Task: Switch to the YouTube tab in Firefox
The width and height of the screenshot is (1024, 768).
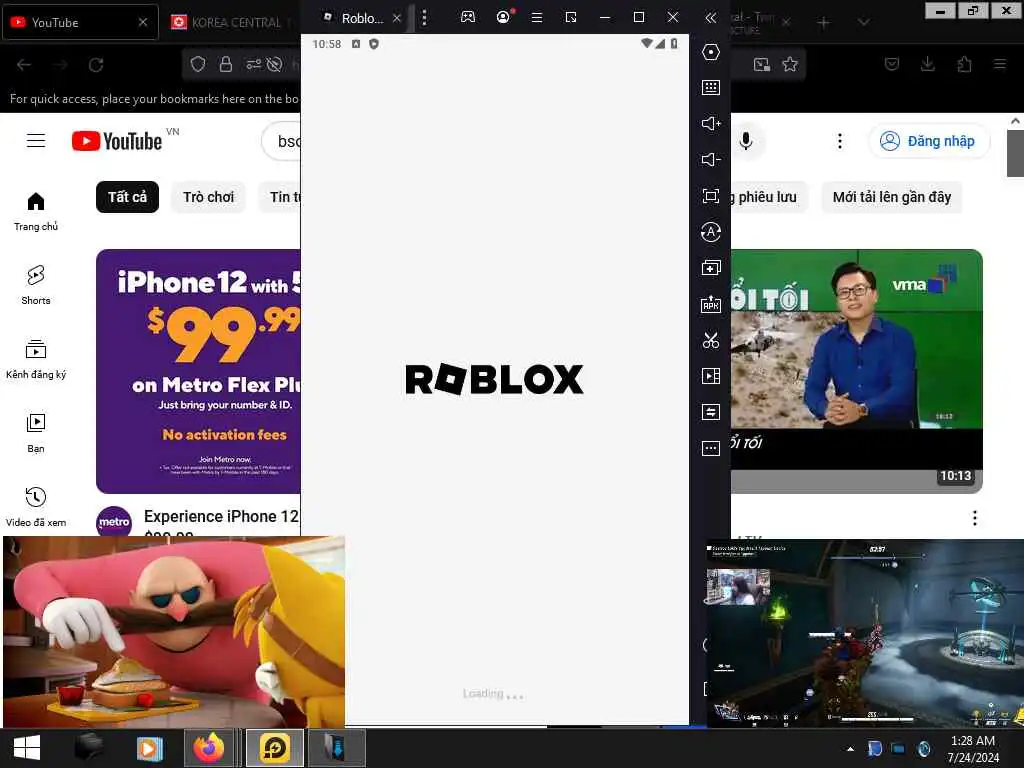Action: (80, 22)
